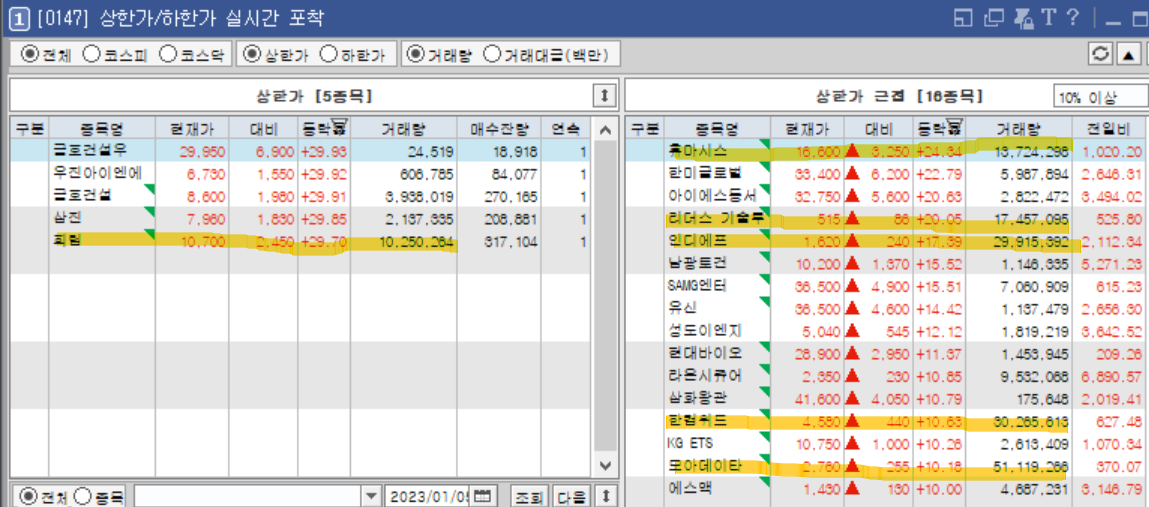
Task: Select the SAMG엔터 row
Action: [887, 286]
